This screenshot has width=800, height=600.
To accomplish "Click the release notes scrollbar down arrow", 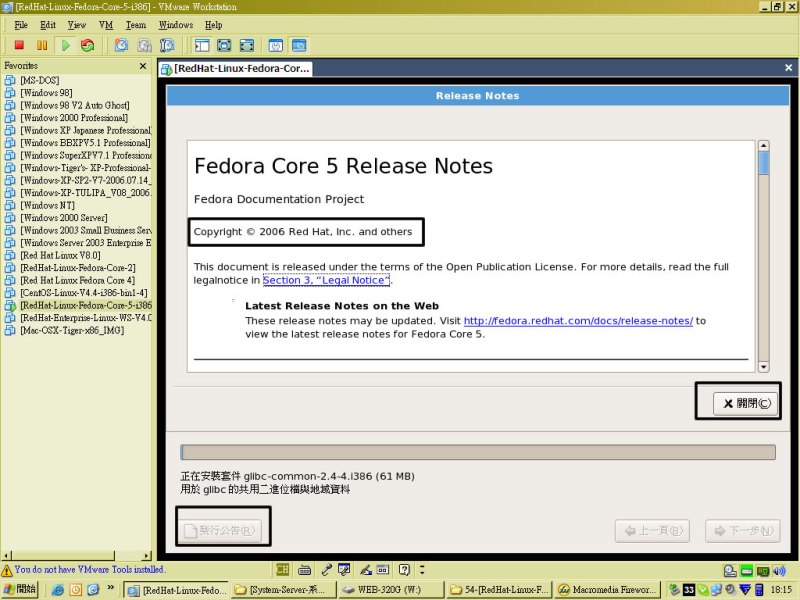I will [764, 366].
